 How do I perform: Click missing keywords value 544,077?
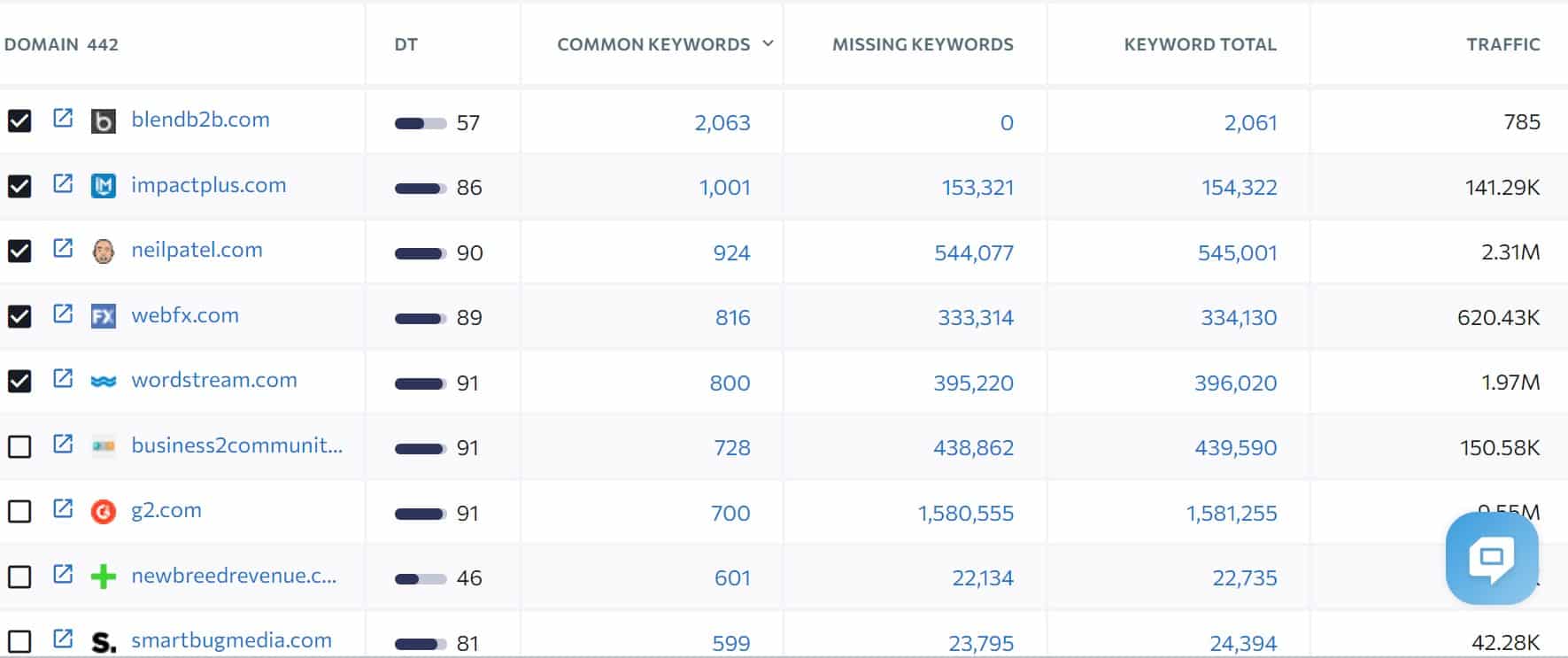tap(974, 253)
